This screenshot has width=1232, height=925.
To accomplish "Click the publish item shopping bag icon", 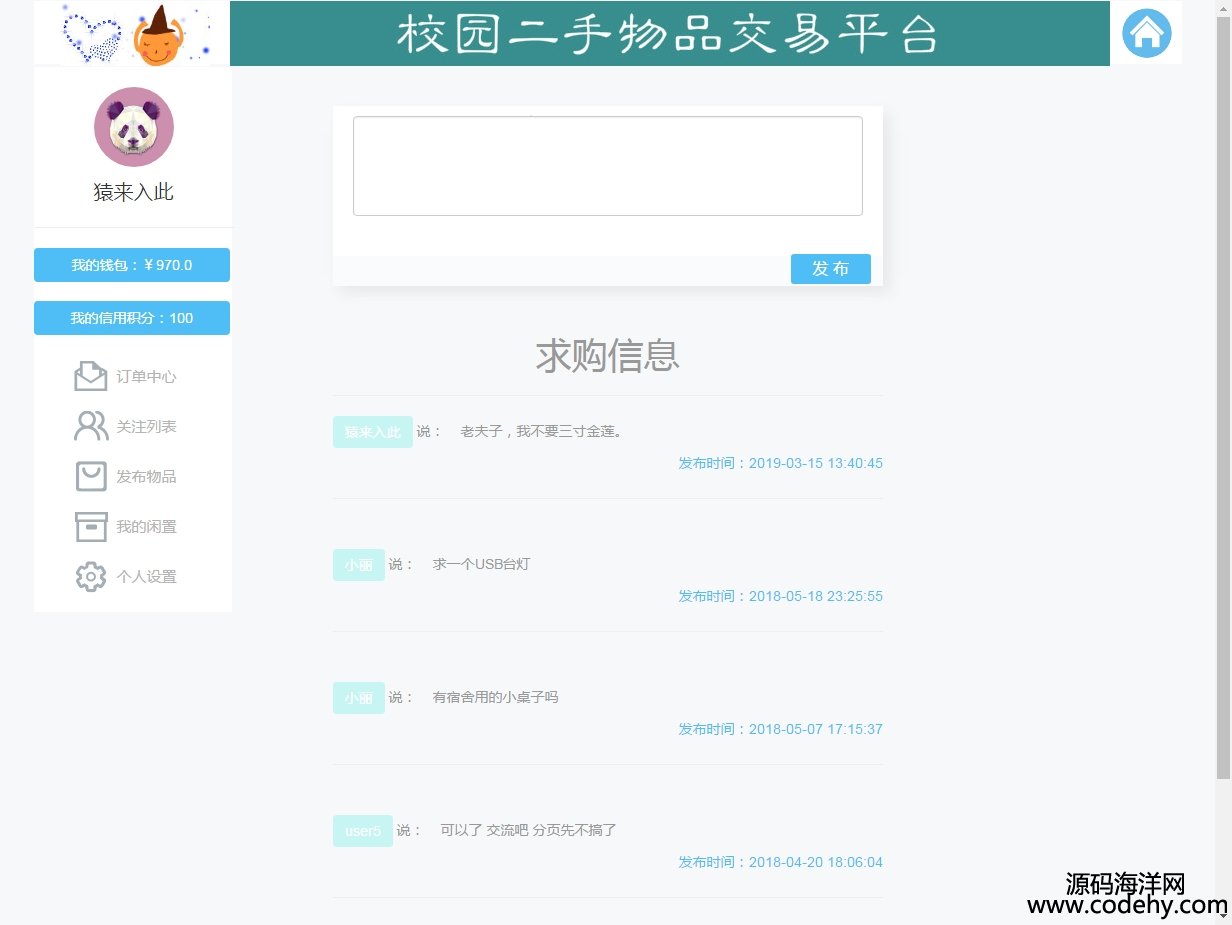I will coord(91,476).
